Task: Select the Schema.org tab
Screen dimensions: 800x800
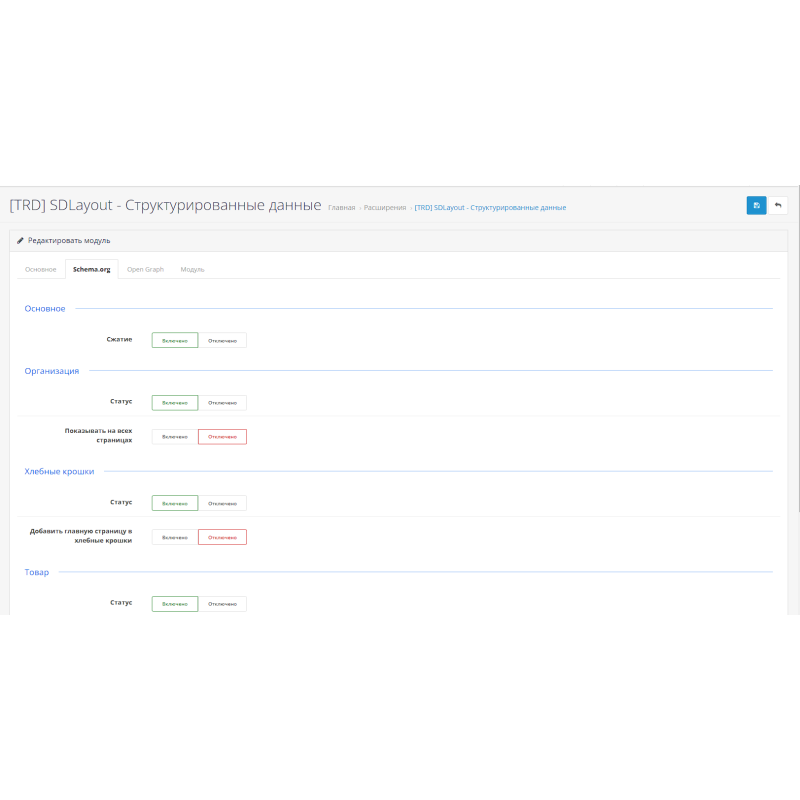Action: coord(91,269)
